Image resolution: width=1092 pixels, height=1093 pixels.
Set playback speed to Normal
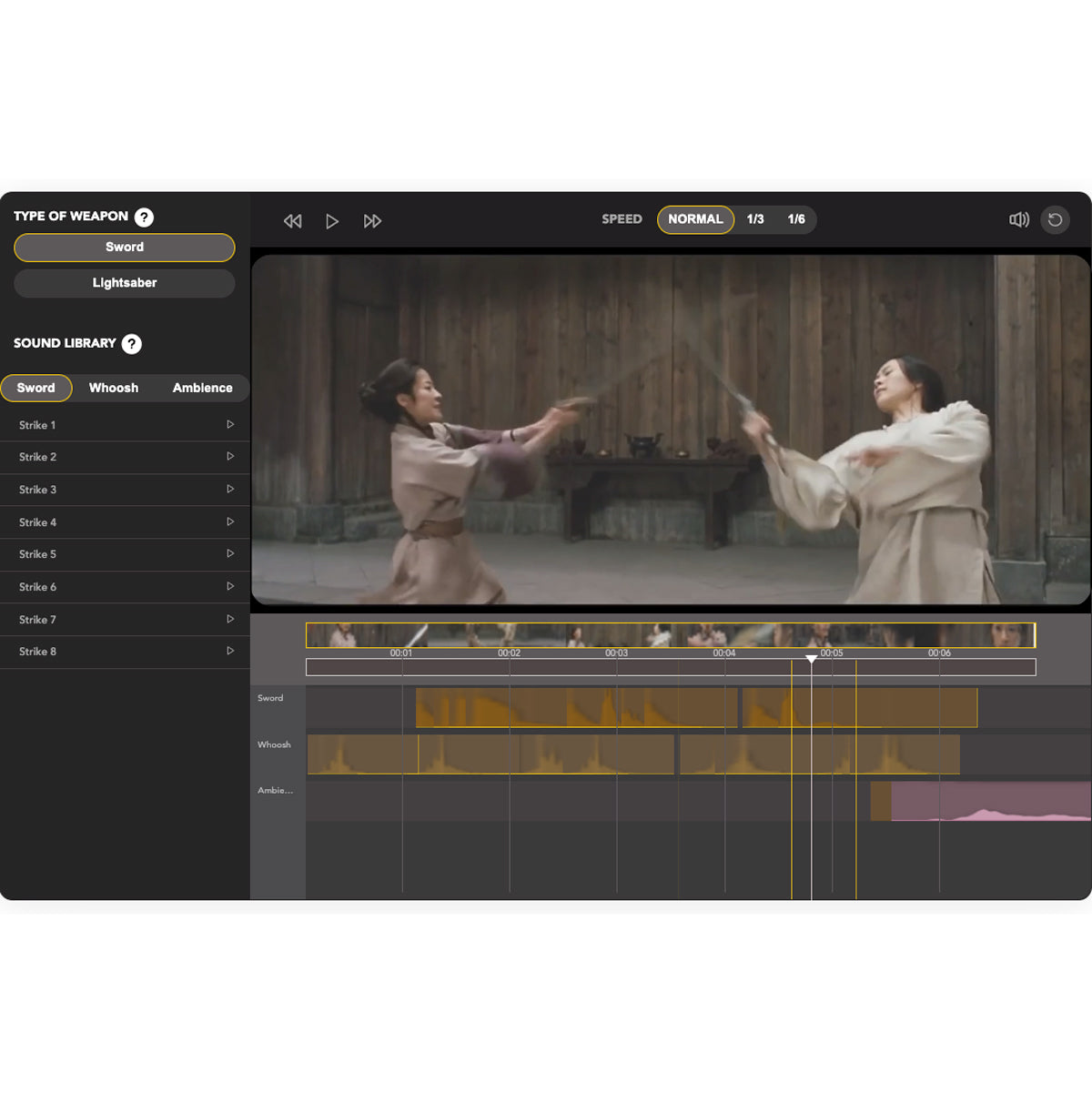point(695,219)
